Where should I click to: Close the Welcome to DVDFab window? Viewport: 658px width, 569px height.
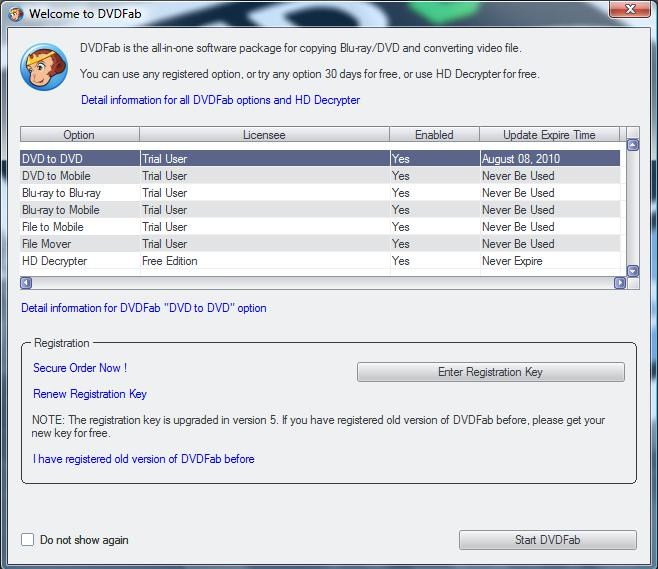[629, 9]
